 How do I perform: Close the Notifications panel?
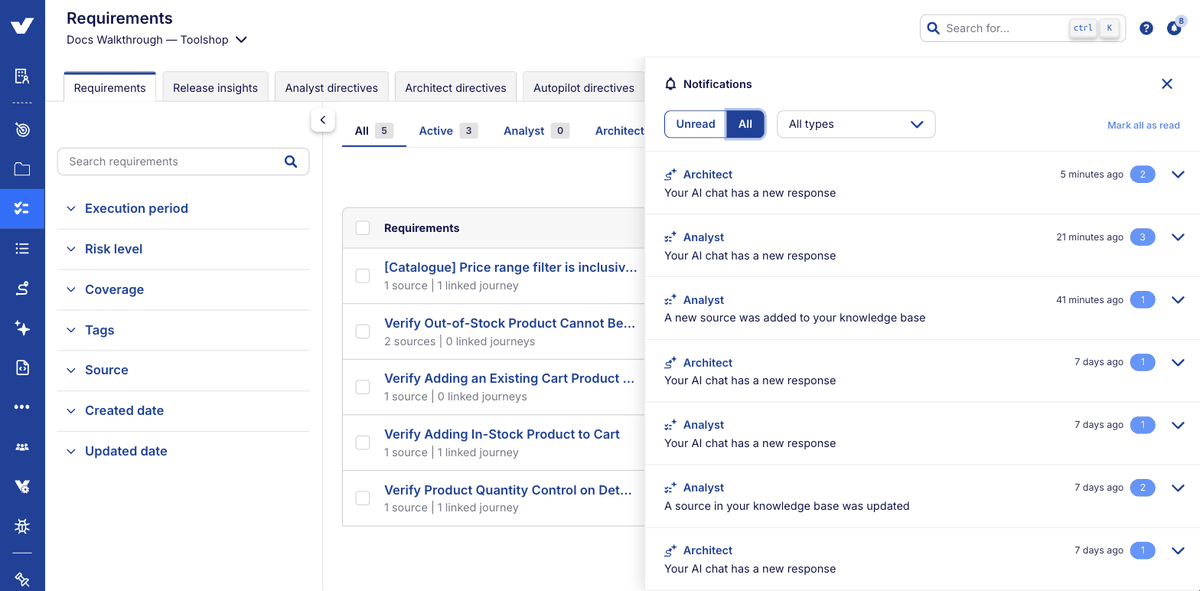point(1167,84)
